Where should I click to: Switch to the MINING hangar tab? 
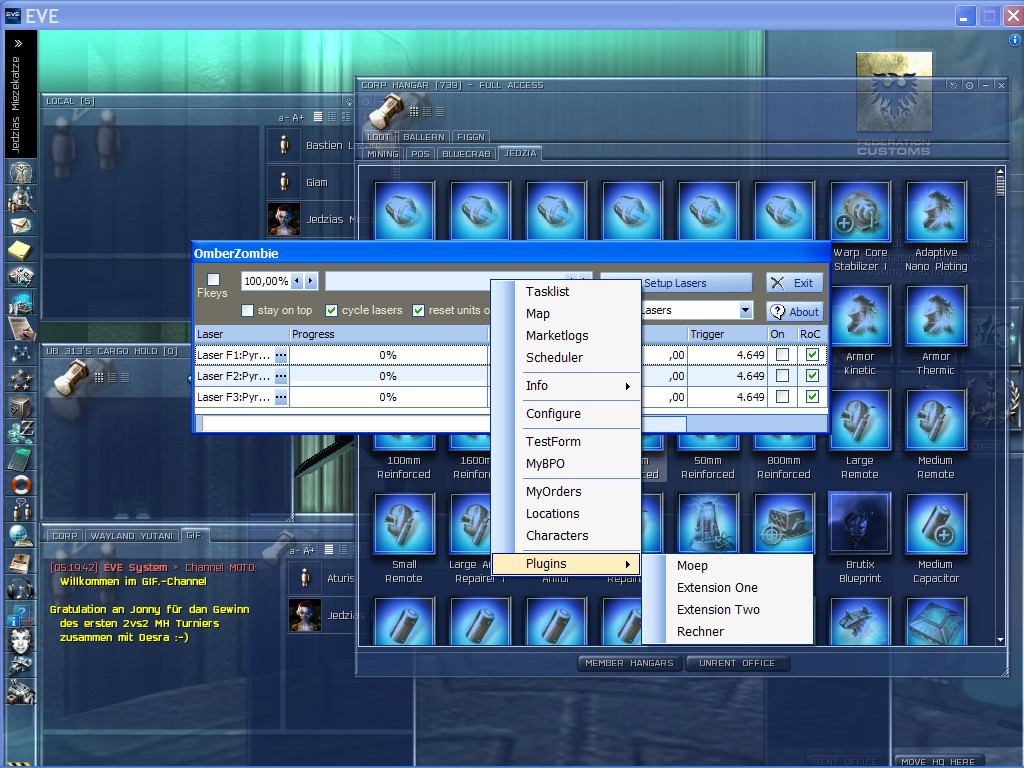point(383,154)
